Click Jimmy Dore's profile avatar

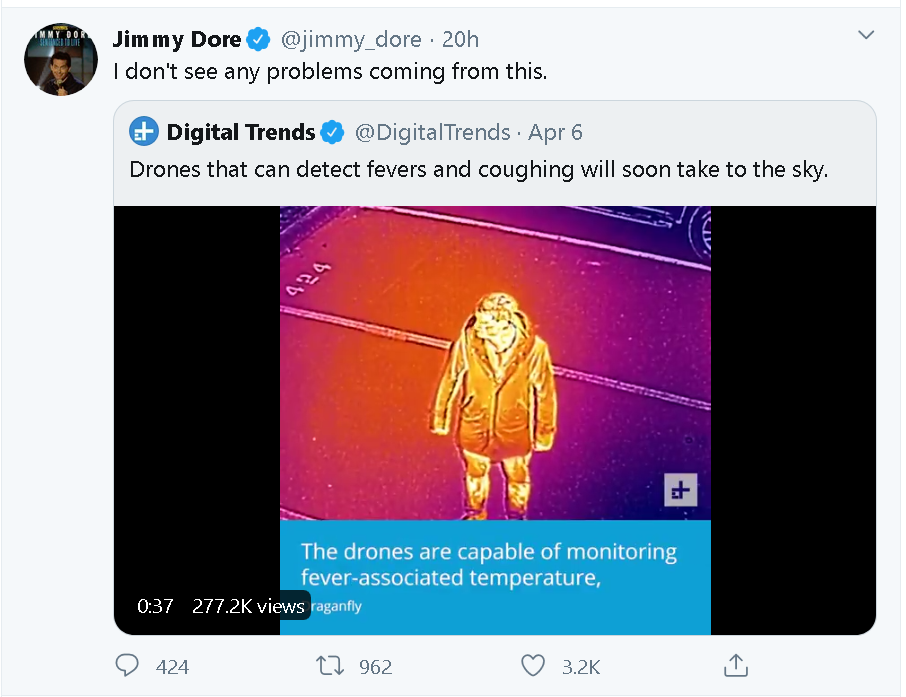click(x=61, y=59)
